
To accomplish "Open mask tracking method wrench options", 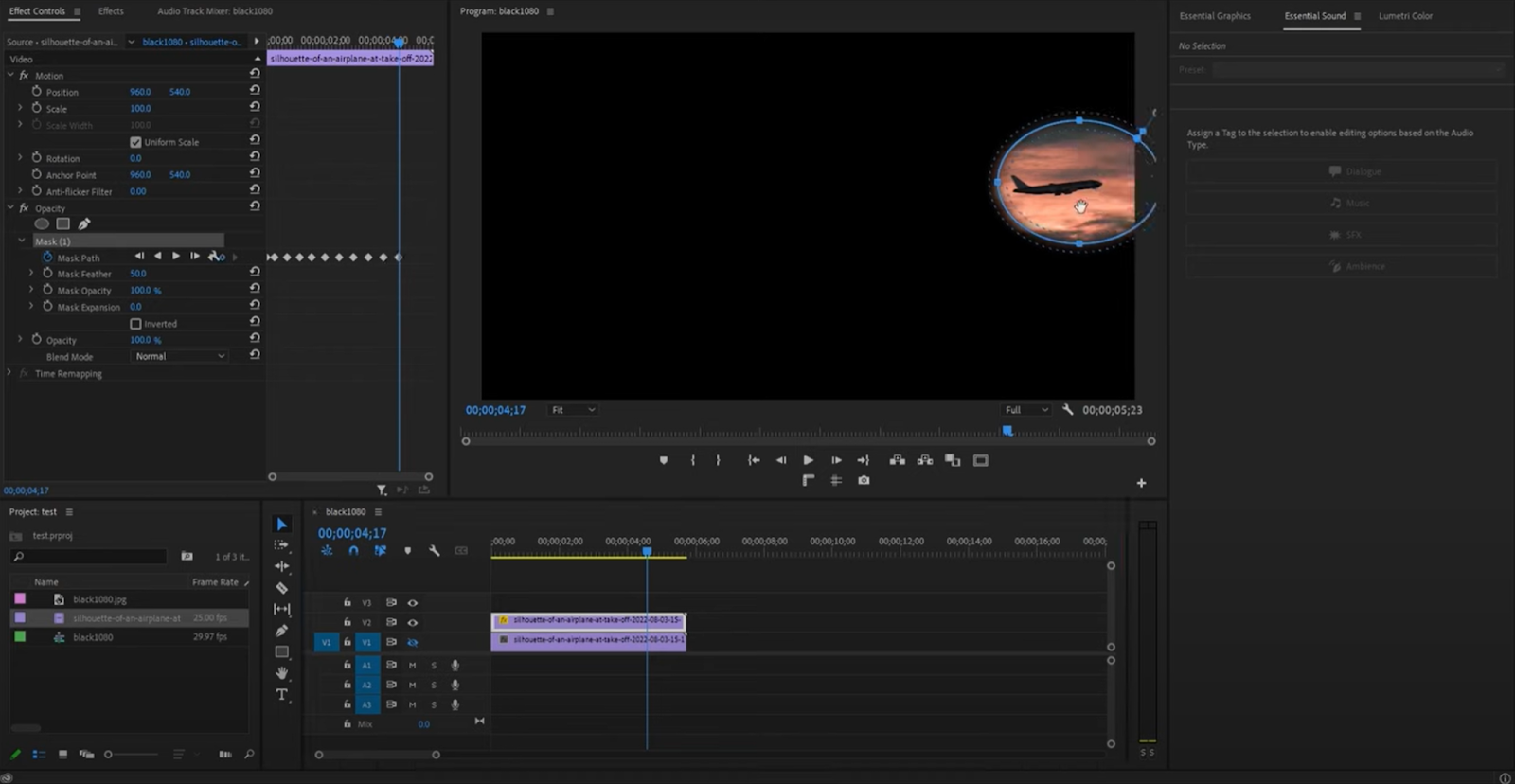I will (x=216, y=257).
